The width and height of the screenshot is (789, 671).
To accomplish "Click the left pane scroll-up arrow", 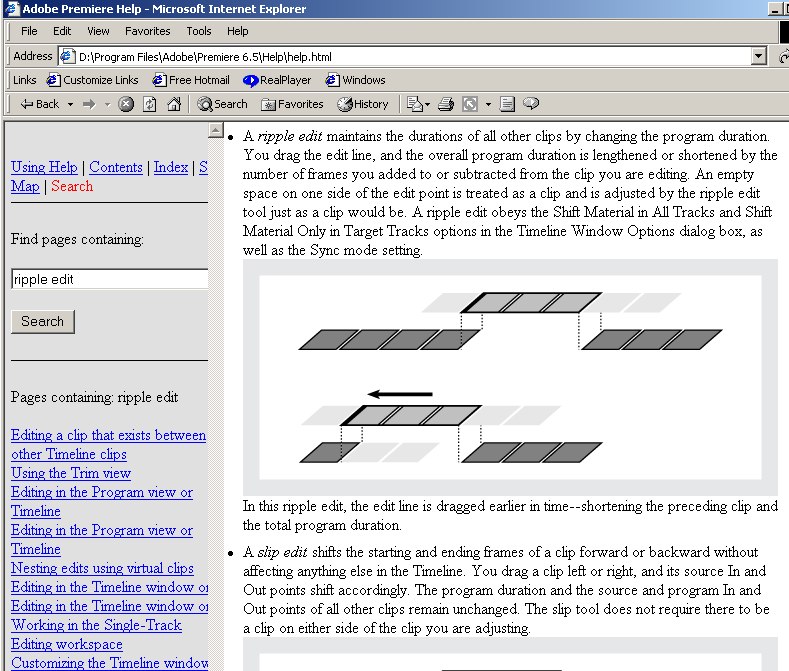I will 215,130.
